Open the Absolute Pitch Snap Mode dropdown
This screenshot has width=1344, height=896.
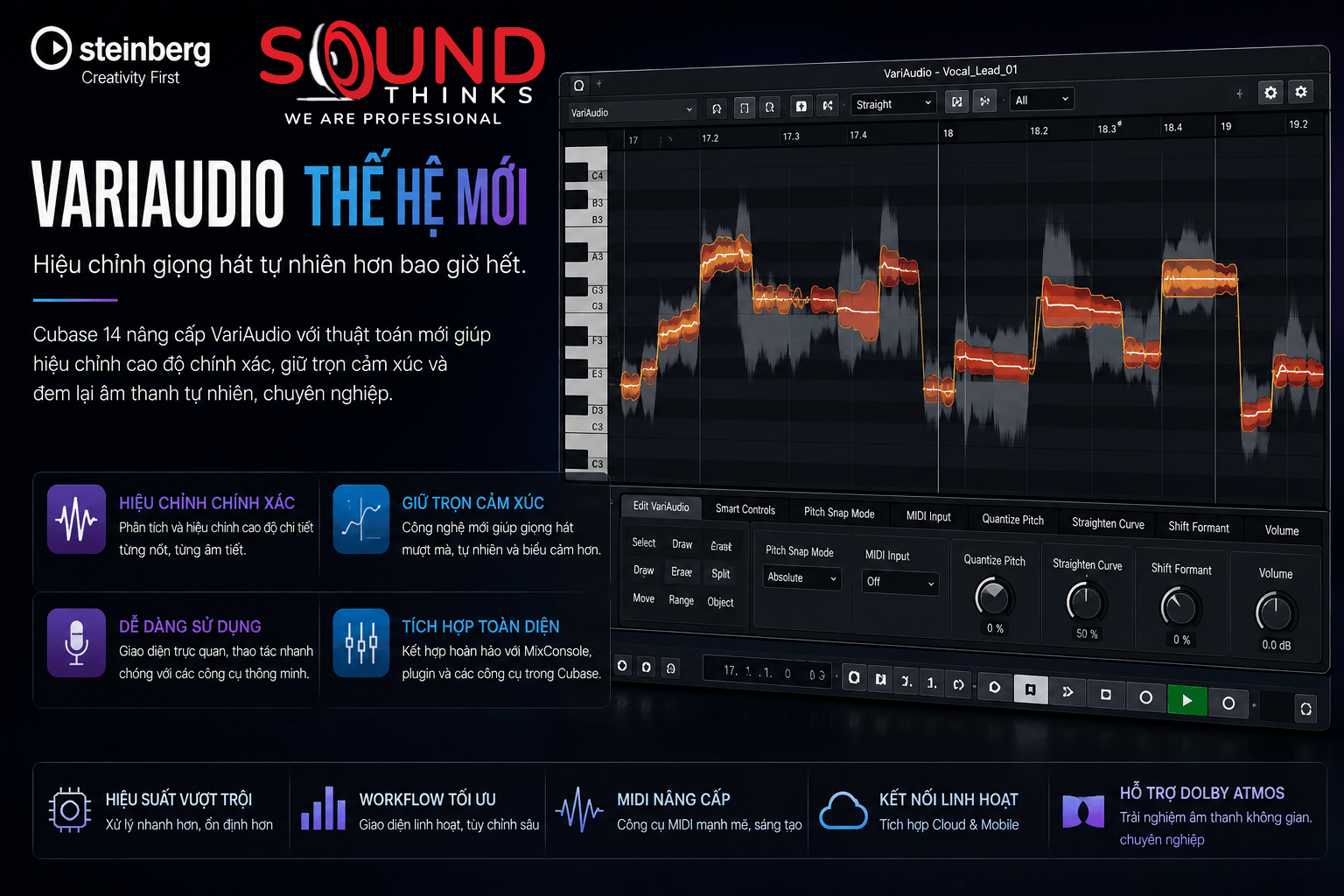pos(802,577)
